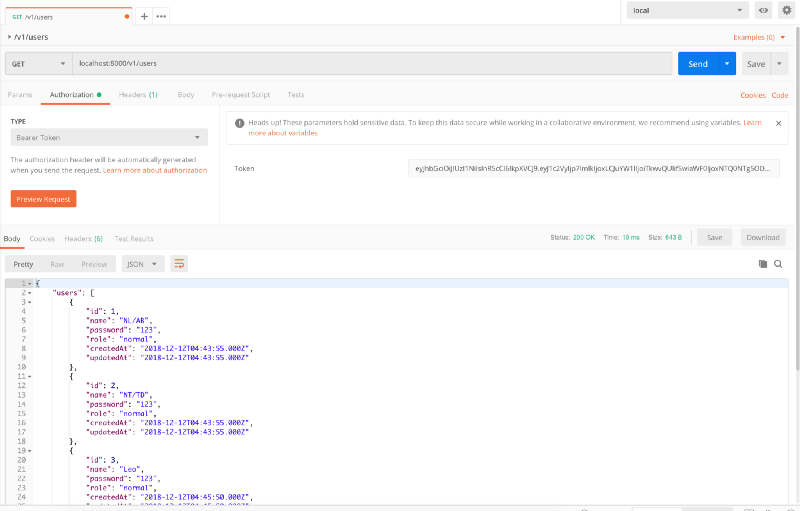
Task: Open the Code snippet link
Action: (780, 95)
